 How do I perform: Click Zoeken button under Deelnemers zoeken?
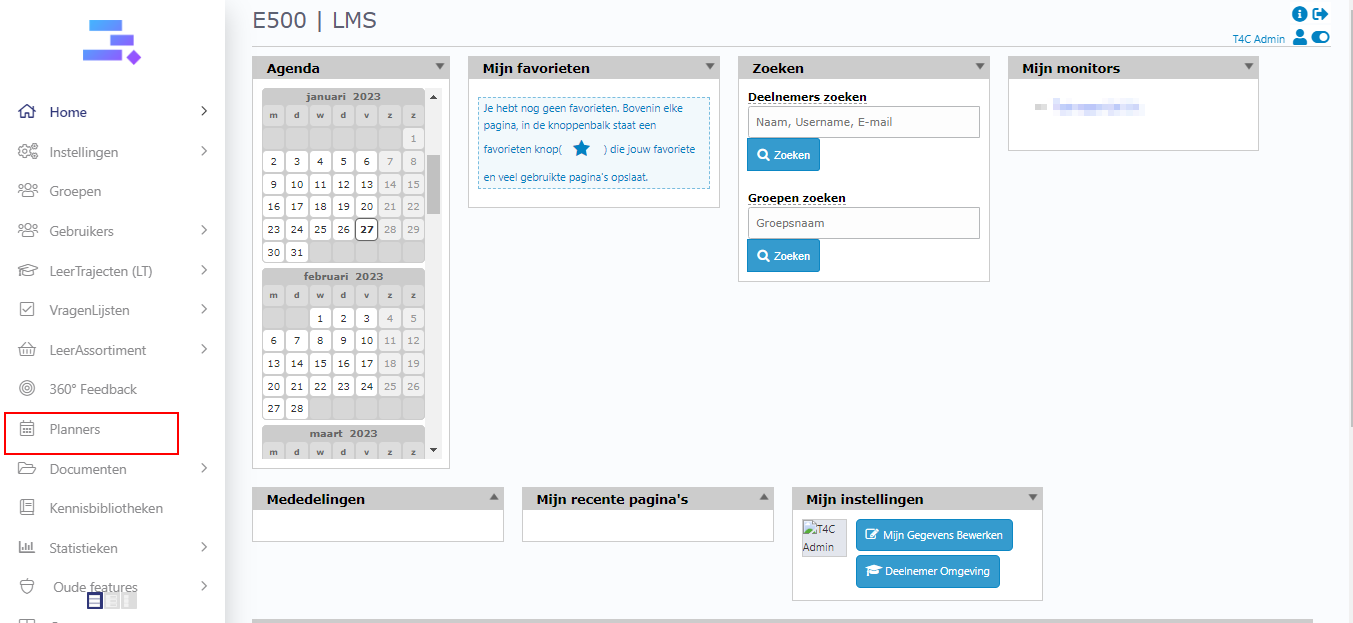click(x=783, y=155)
